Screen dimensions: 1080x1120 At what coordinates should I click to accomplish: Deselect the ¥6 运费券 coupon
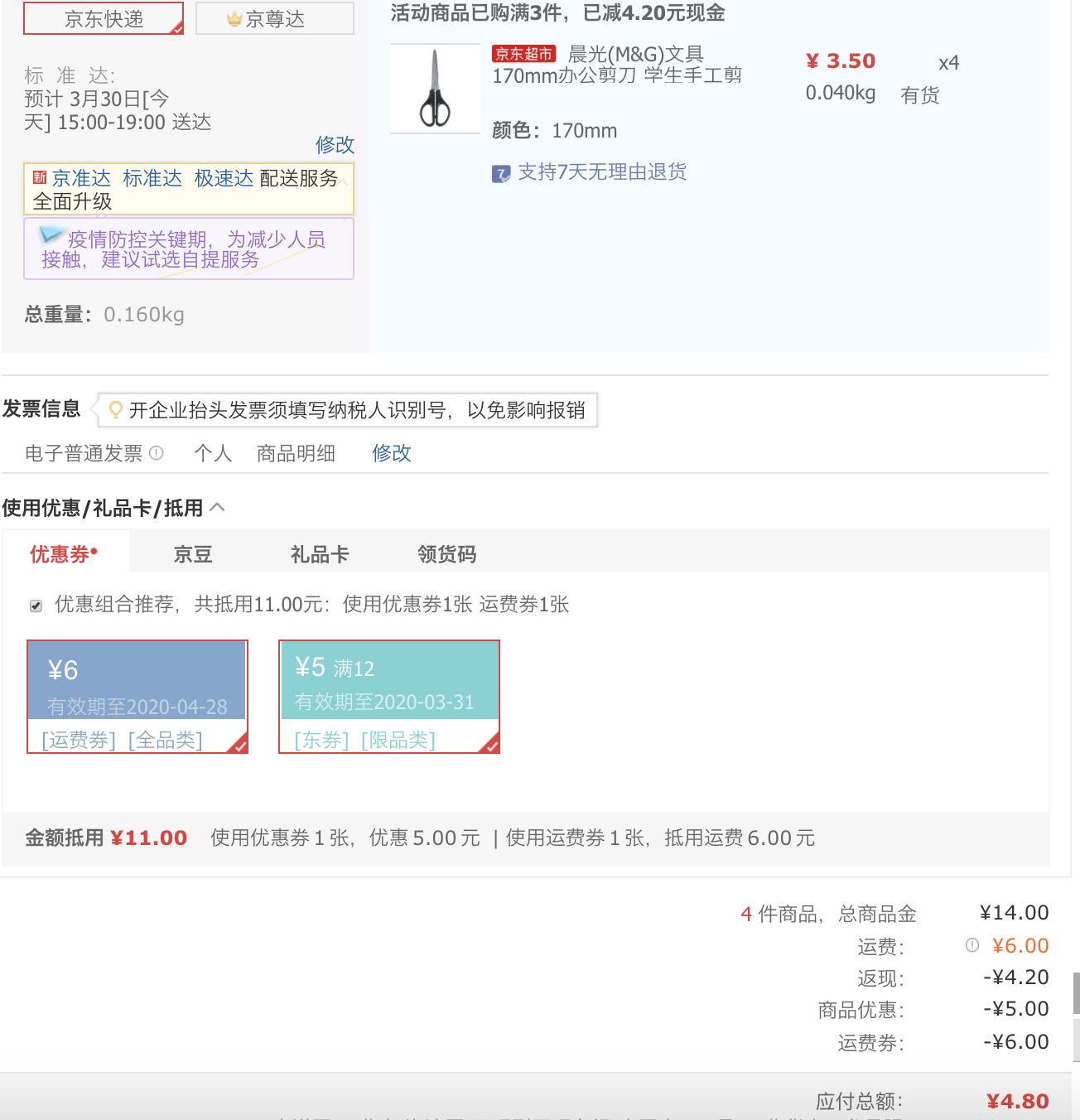coord(137,697)
